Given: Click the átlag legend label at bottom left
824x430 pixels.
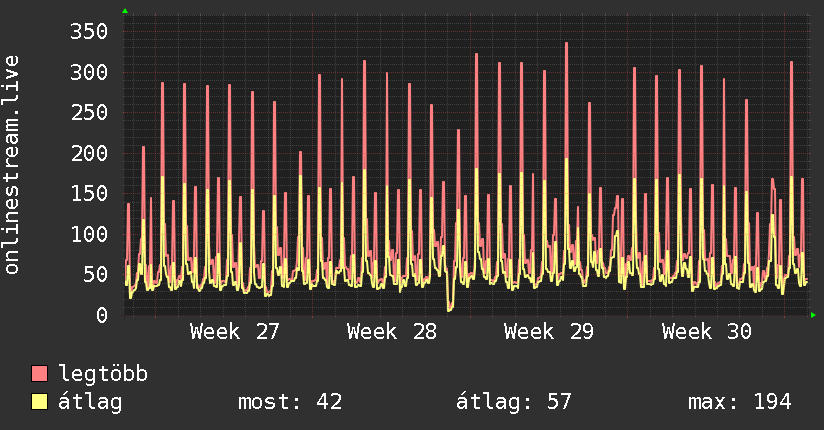Looking at the screenshot, I should pos(90,402).
